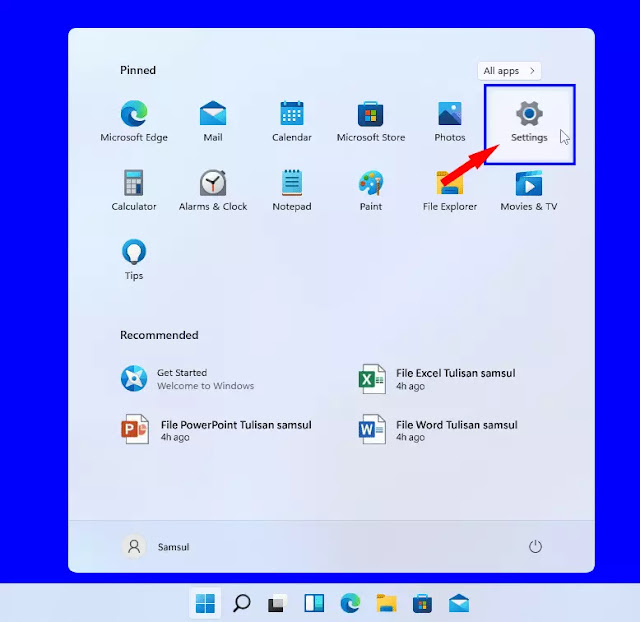Launch the Calculator app
This screenshot has width=640, height=622.
[134, 190]
